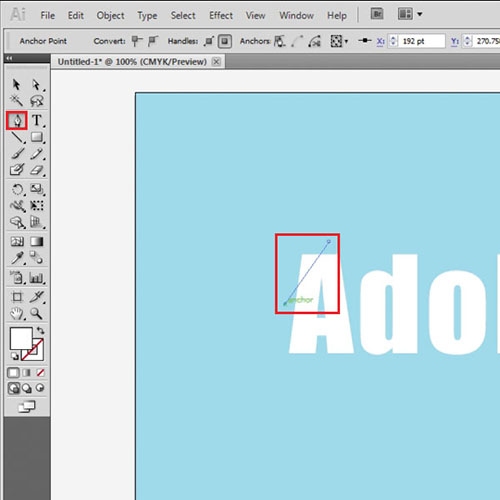Open the Window menu
The width and height of the screenshot is (500, 500).
coord(296,15)
